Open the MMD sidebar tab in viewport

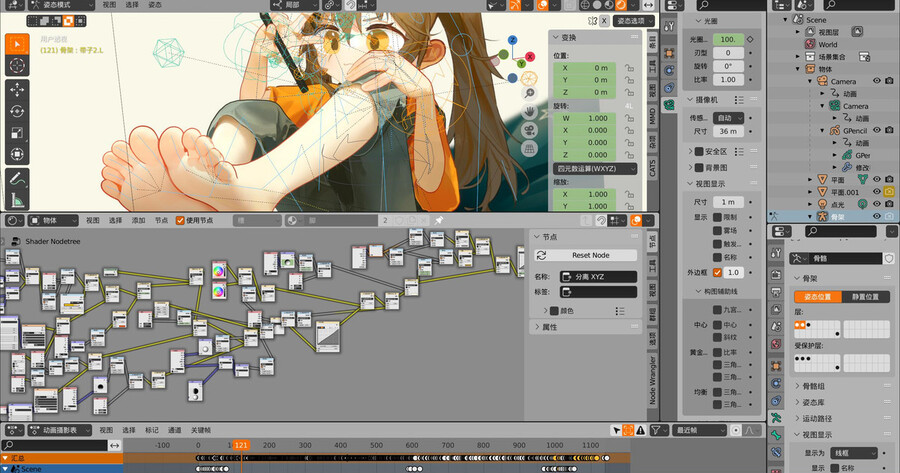coord(652,116)
